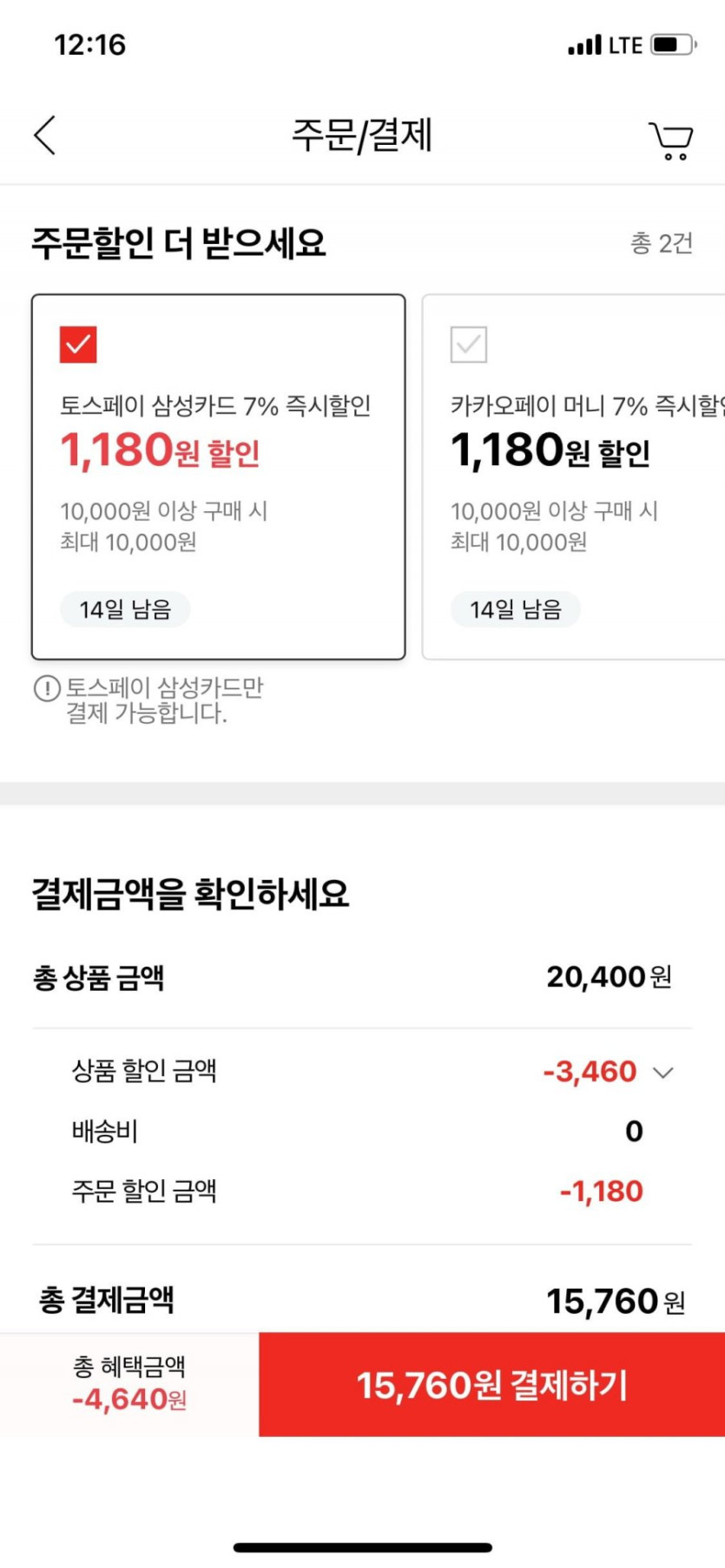The image size is (725, 1568).
Task: Tap the -3,460 product discount amount
Action: (x=590, y=1072)
